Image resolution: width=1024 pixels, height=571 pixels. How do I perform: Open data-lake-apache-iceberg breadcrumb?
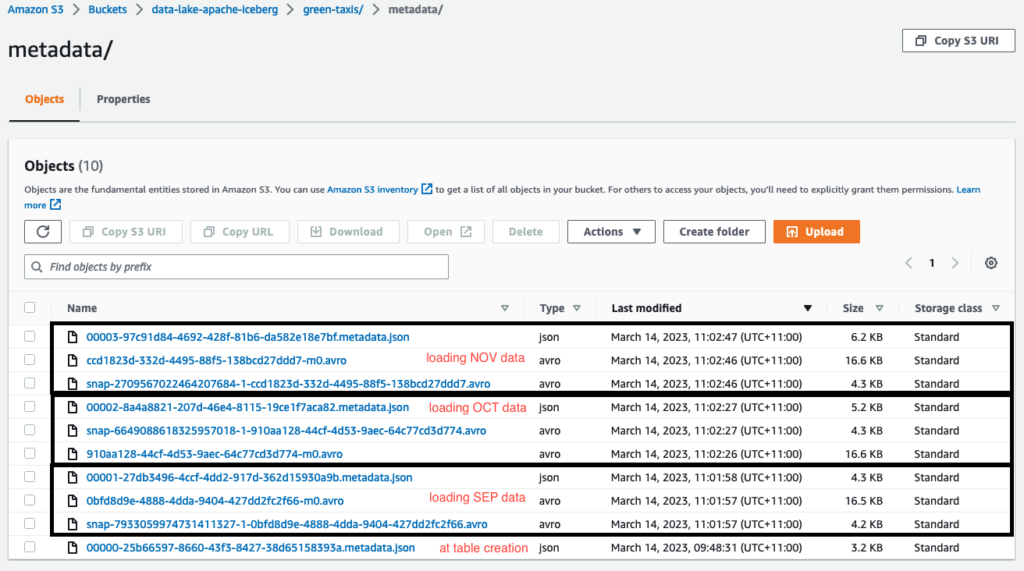(215, 10)
